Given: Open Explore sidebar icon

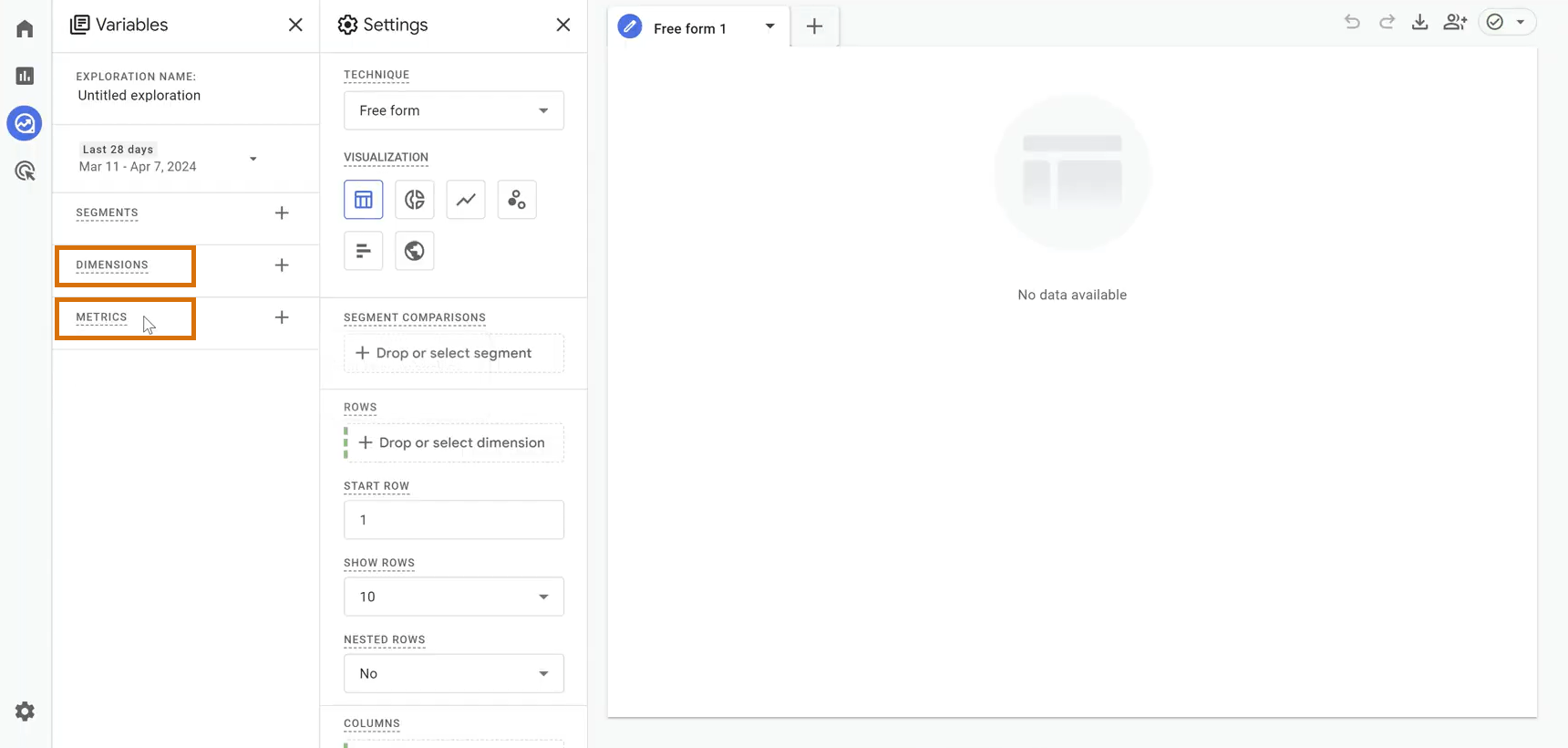Looking at the screenshot, I should 25,123.
